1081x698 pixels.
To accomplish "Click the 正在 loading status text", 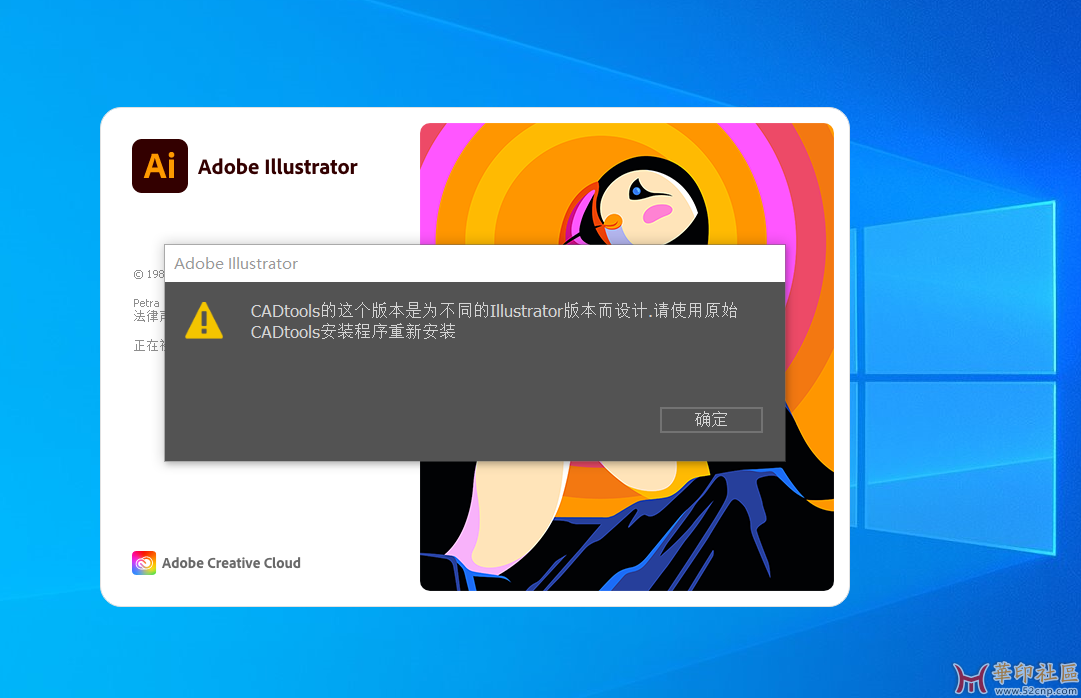I will [148, 346].
